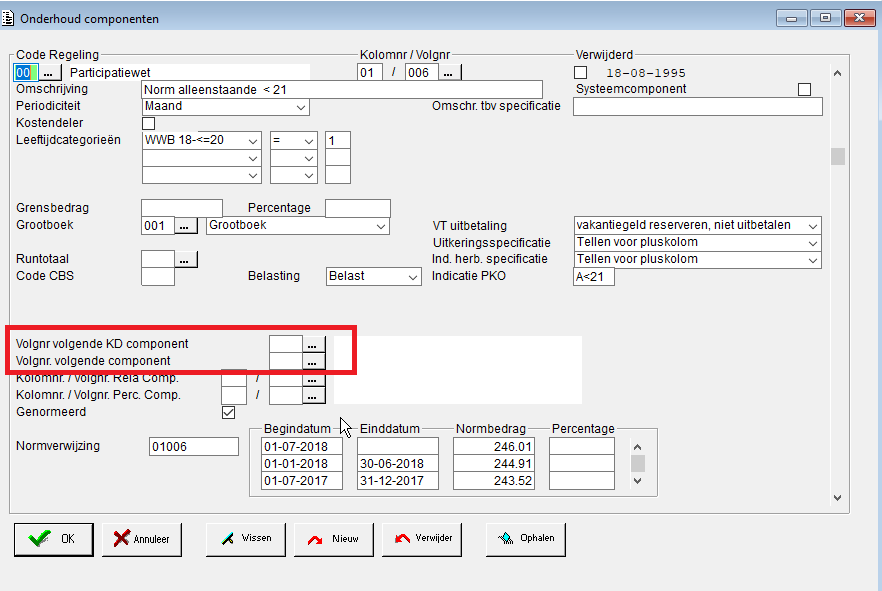Browse for Volgnr volgende KD component

(313, 344)
